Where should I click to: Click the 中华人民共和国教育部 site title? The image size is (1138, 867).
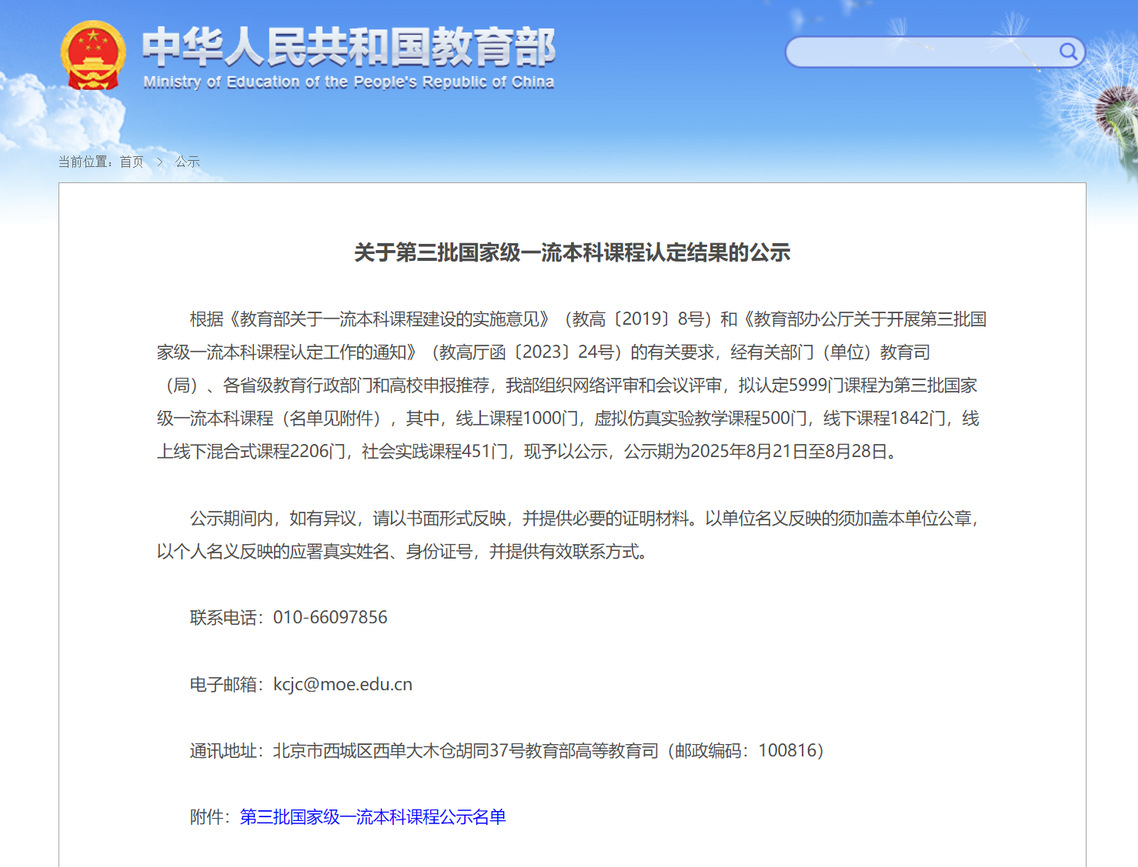coord(348,46)
